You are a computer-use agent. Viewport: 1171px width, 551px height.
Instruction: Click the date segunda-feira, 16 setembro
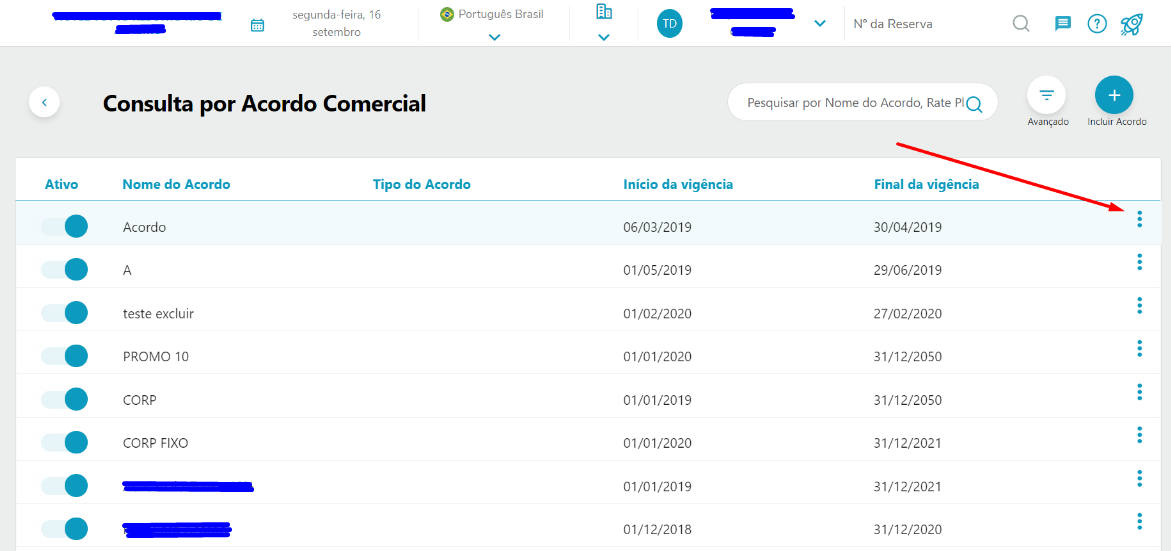click(337, 24)
